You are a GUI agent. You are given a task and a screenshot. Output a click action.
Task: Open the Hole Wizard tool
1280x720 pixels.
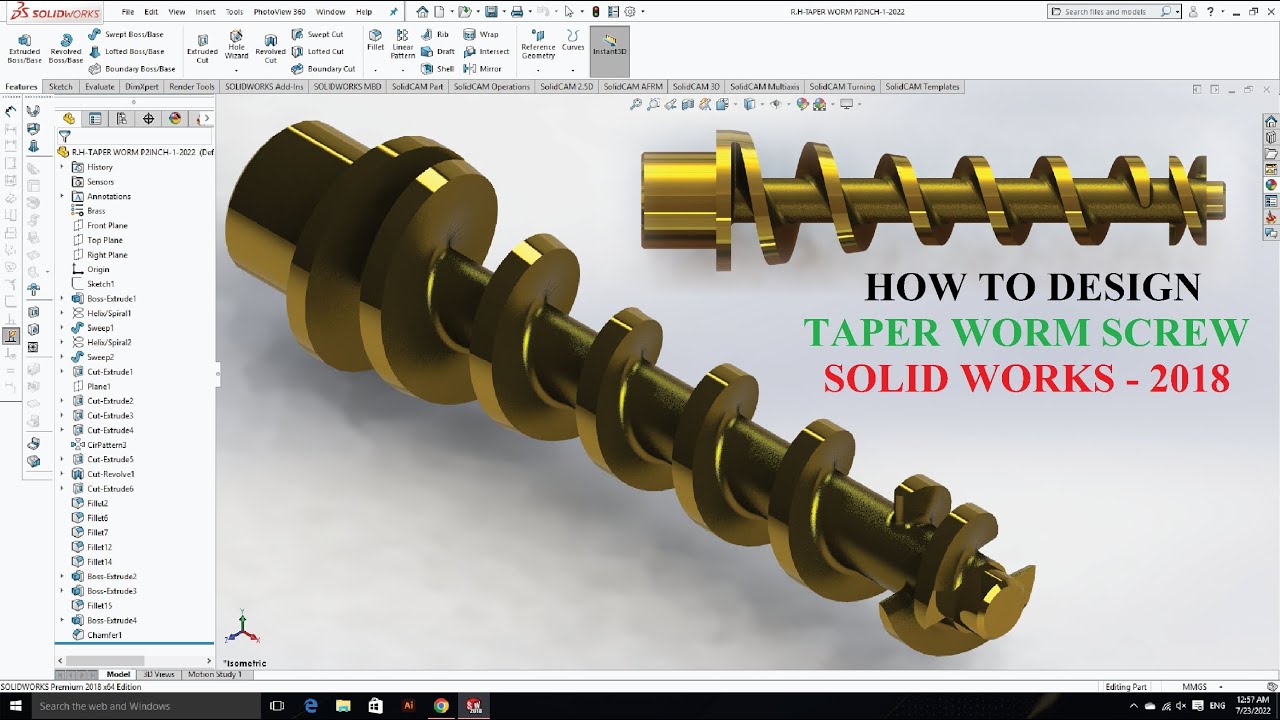click(x=236, y=46)
